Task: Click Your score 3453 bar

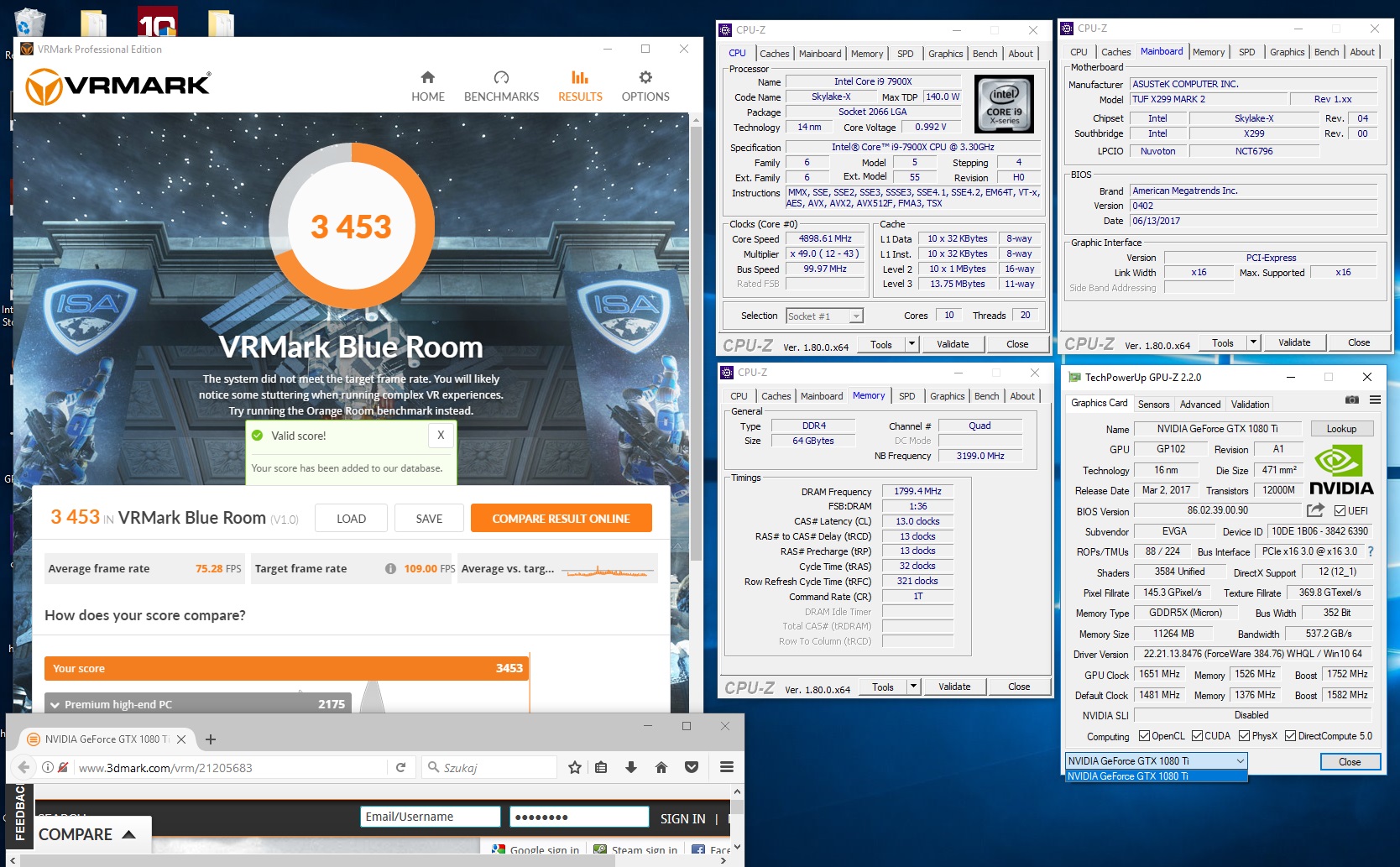Action: [x=286, y=668]
